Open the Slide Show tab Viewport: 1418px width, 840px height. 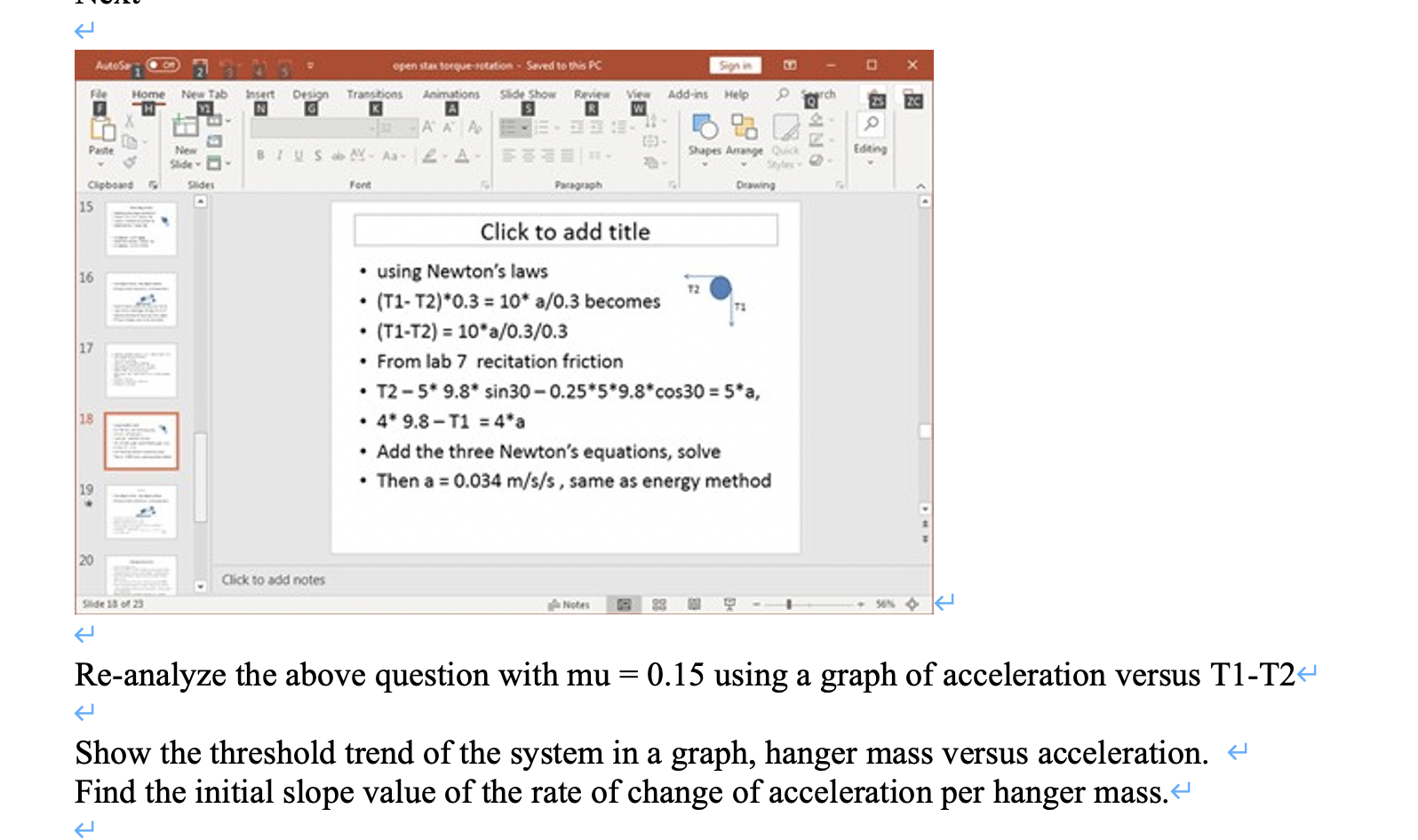point(528,94)
